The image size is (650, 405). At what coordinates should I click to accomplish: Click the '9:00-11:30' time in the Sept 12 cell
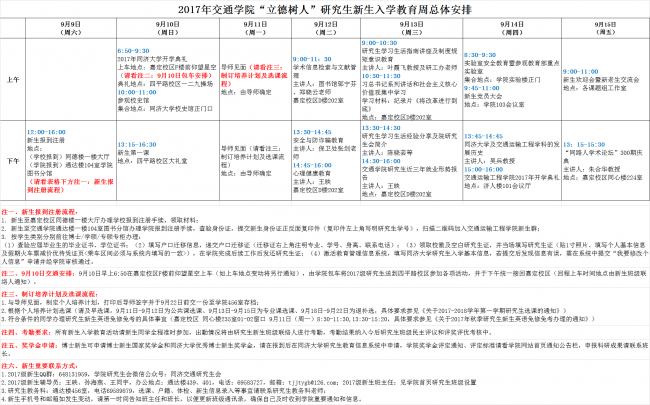[312, 59]
